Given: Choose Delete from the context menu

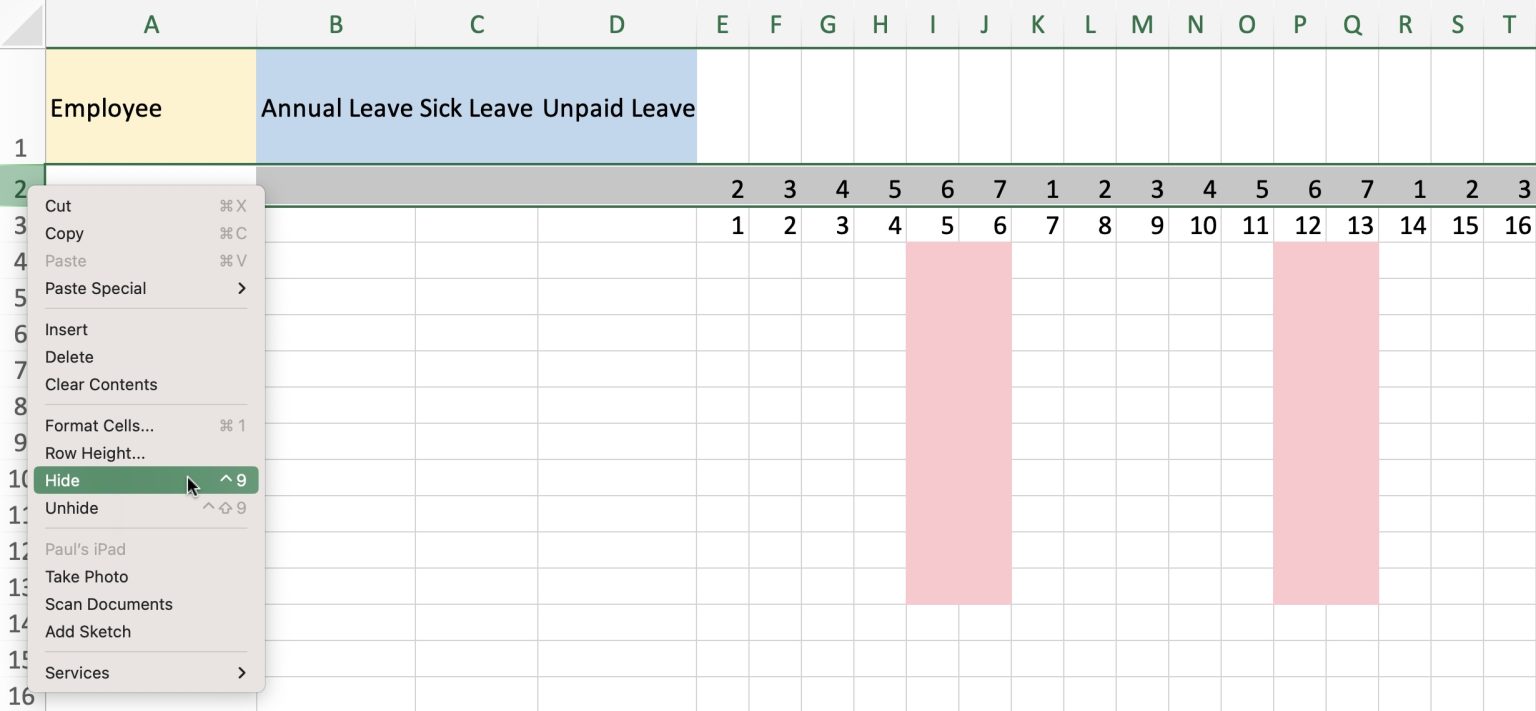Looking at the screenshot, I should point(69,357).
